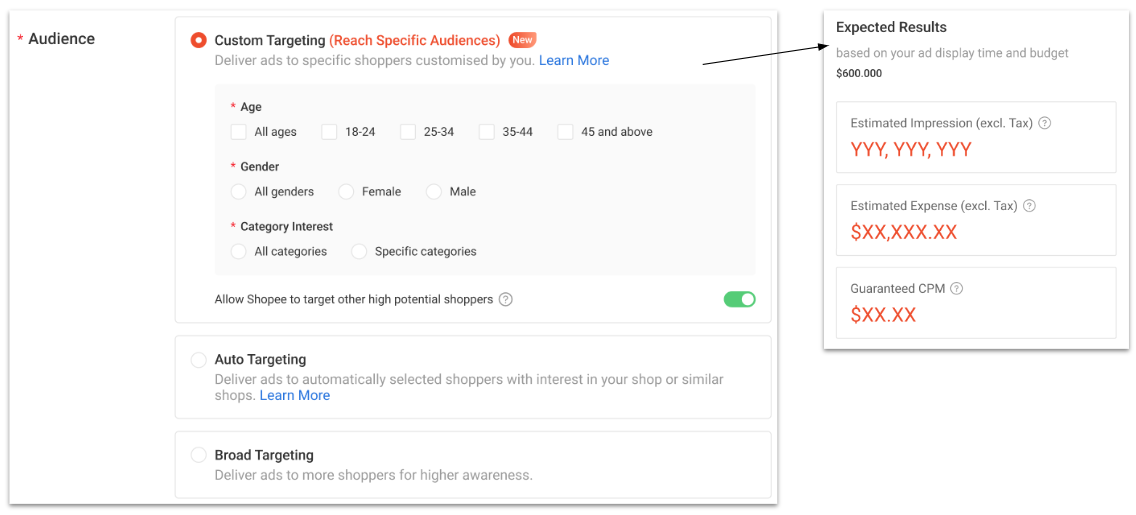Choose the Male gender radio button

click(x=433, y=192)
